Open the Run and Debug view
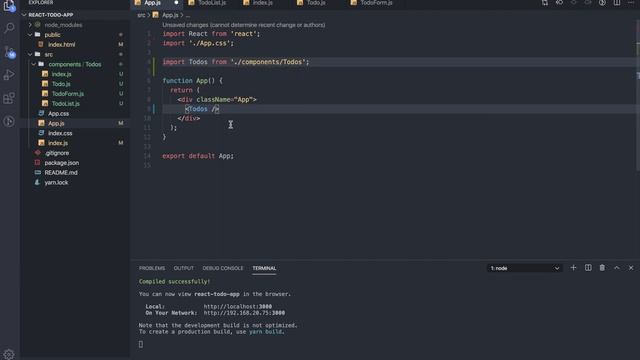Viewport: 640px width, 360px height. coord(9,75)
